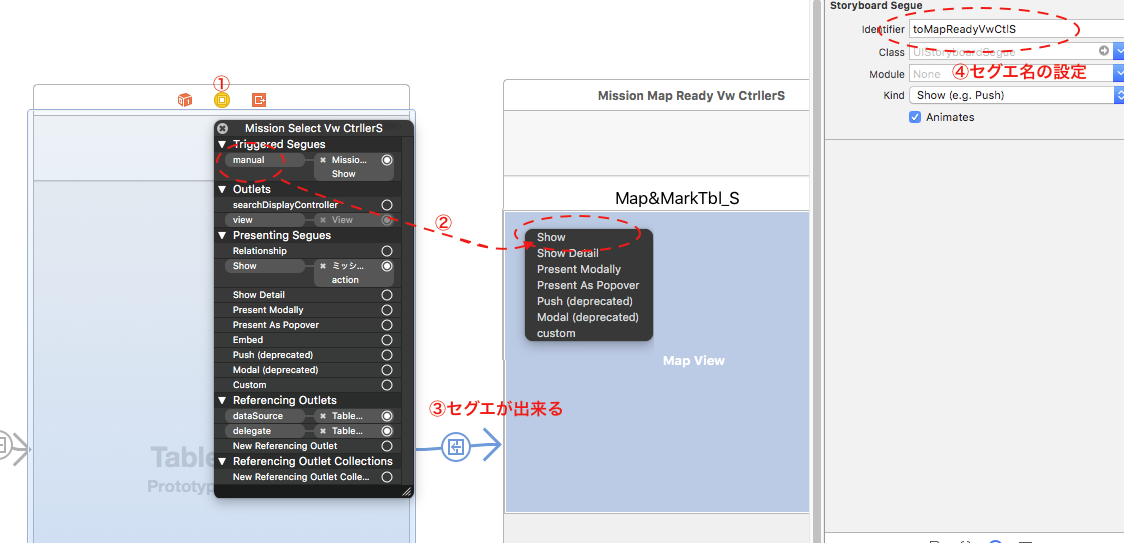1124x543 pixels.
Task: Choose Modal (deprecated) in segue type menu
Action: click(x=589, y=316)
